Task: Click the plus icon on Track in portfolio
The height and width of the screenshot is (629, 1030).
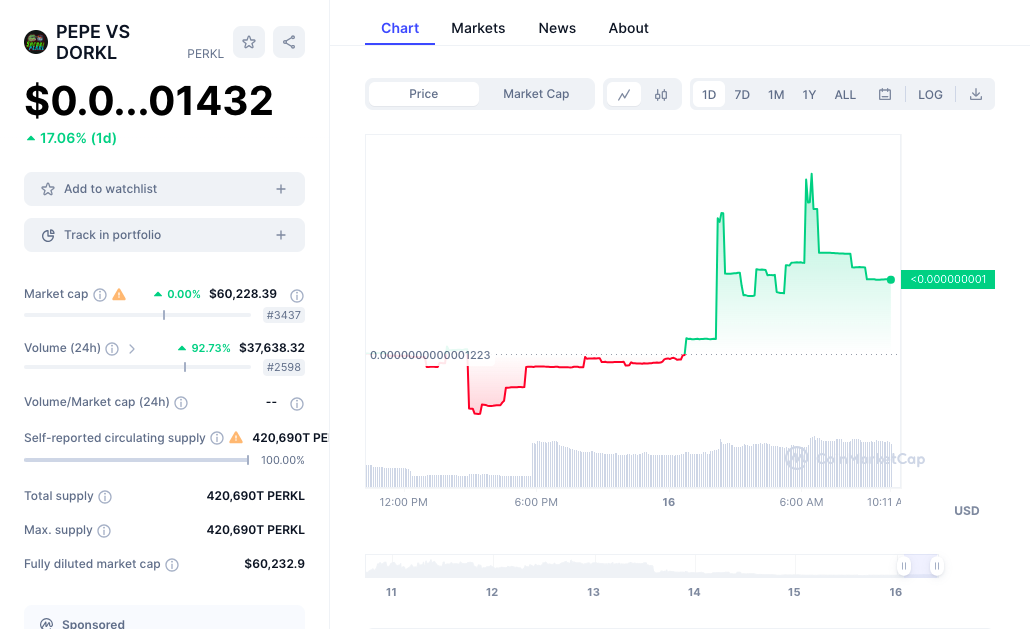Action: tap(280, 235)
